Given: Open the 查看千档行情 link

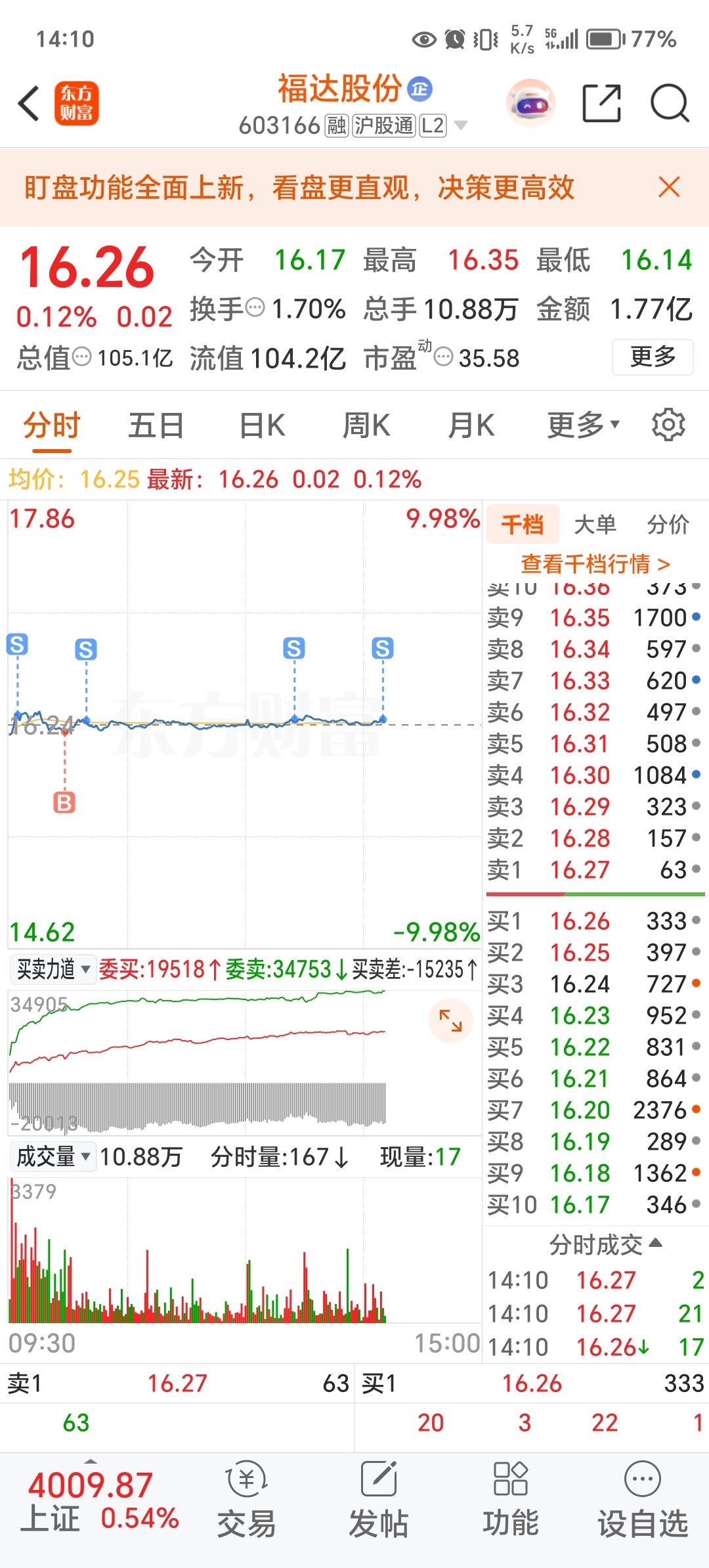Looking at the screenshot, I should pyautogui.click(x=595, y=563).
